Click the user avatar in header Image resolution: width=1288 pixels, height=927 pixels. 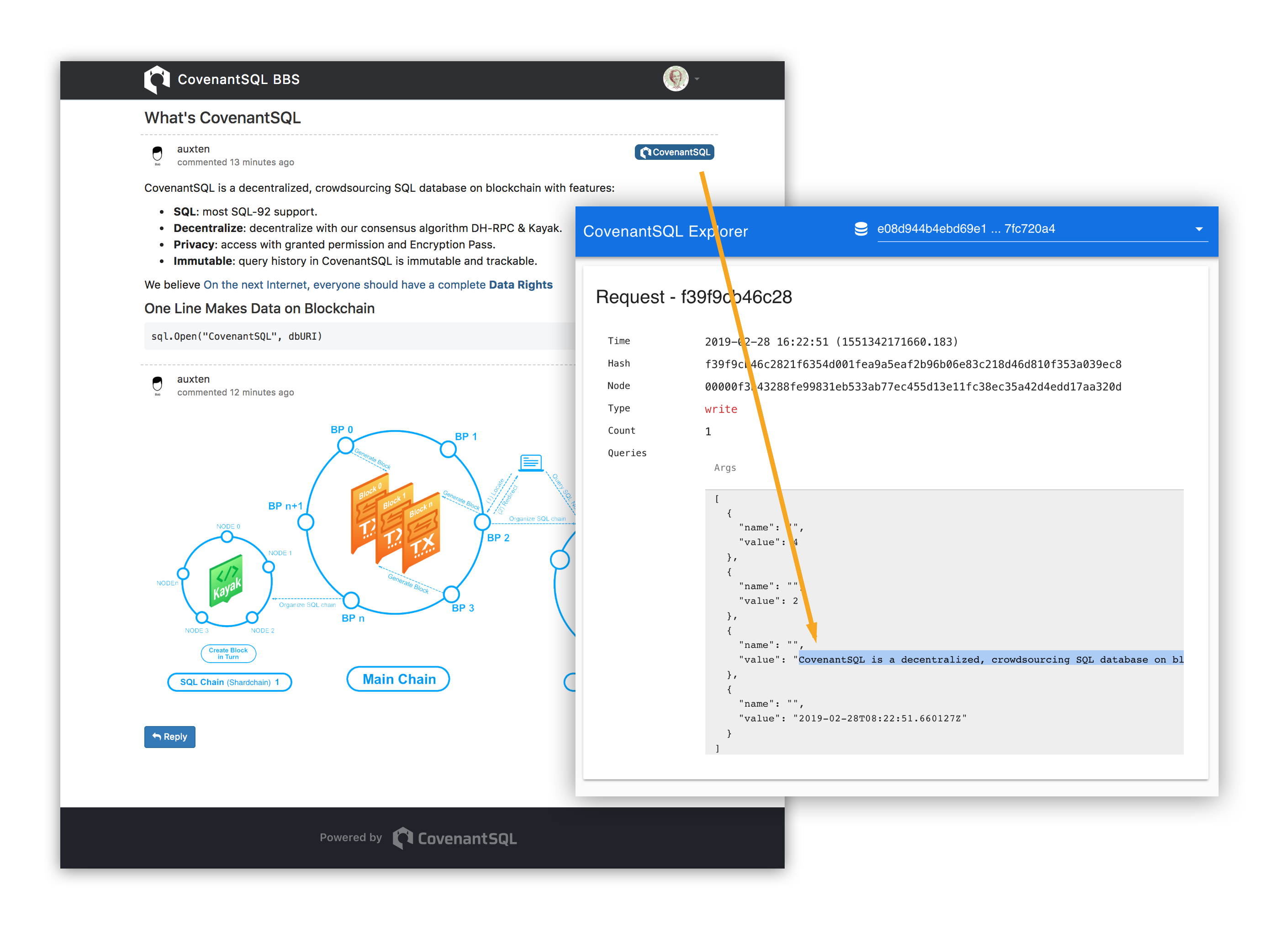coord(675,79)
